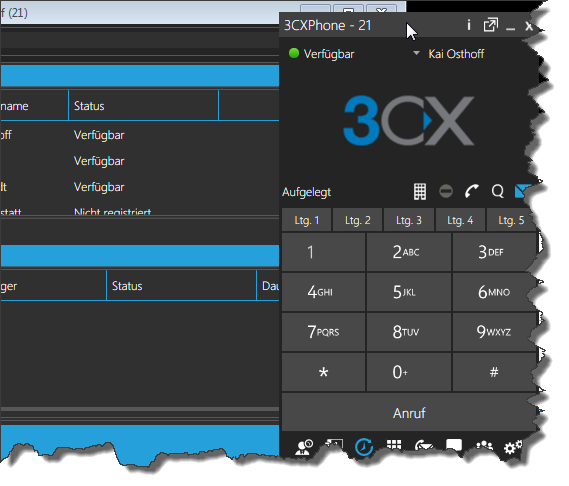Open the Verfügbar status dropdown arrow
Viewport: 569px width, 486px height.
click(416, 53)
